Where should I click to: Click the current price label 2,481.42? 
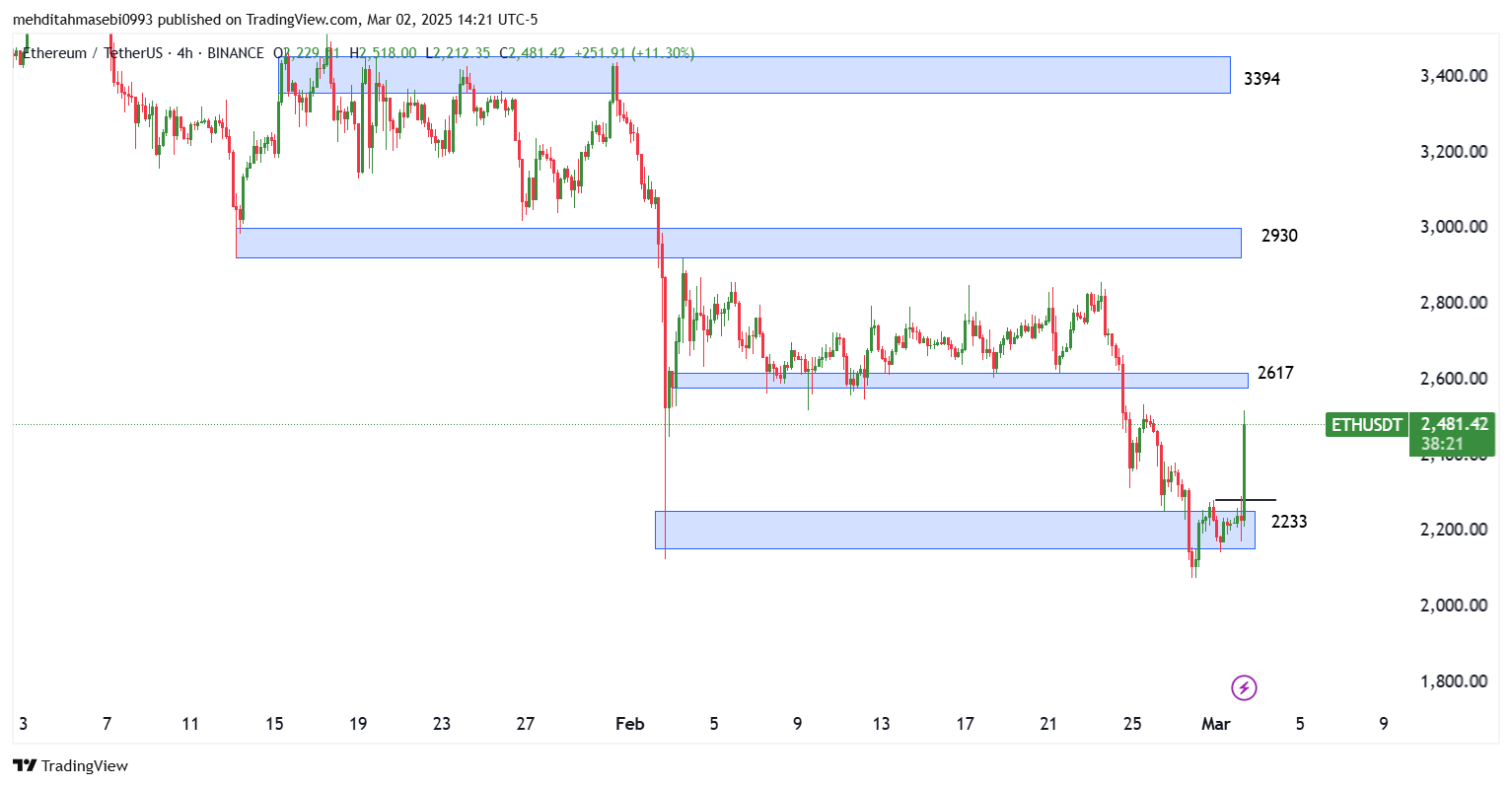[1453, 424]
